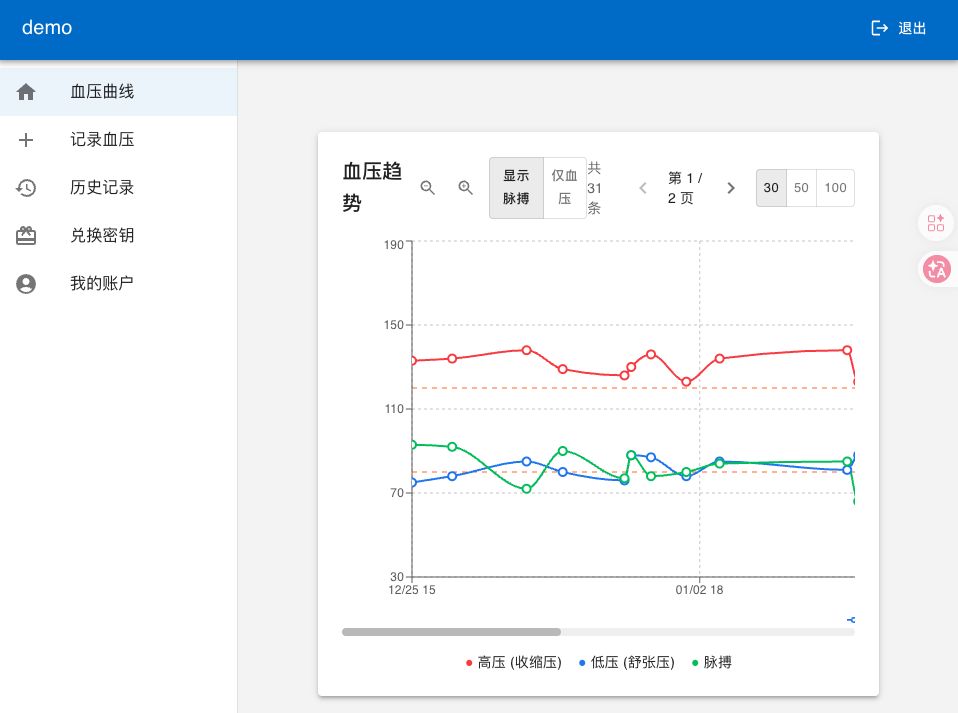
Task: Click the gift icon beside 兑换密钥
Action: [26, 236]
